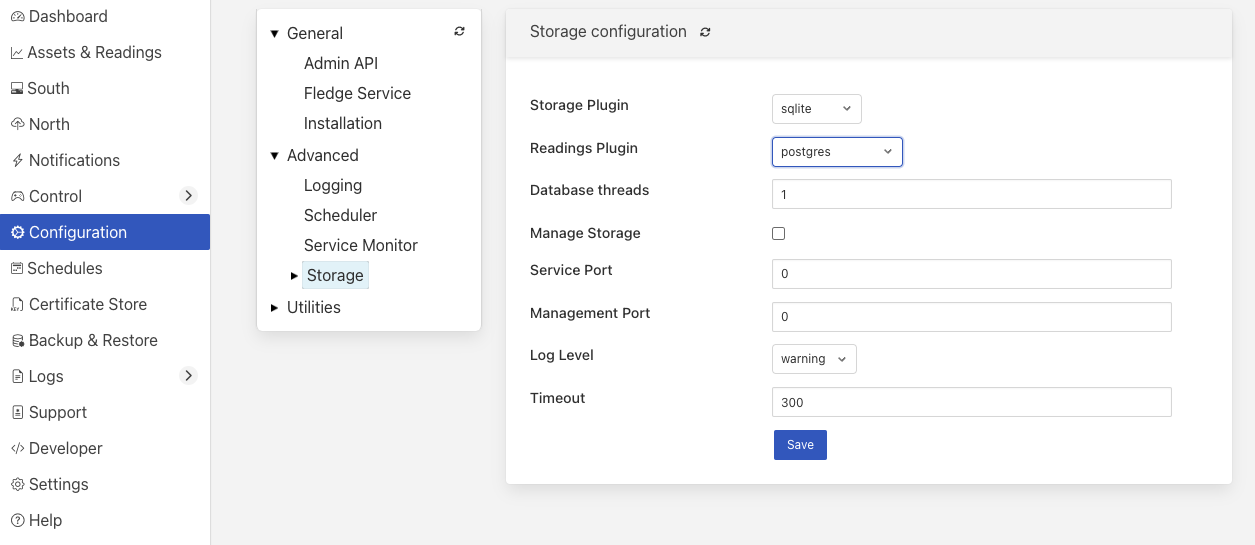Open the Storage Plugin dropdown
Image resolution: width=1255 pixels, height=545 pixels.
[x=816, y=108]
